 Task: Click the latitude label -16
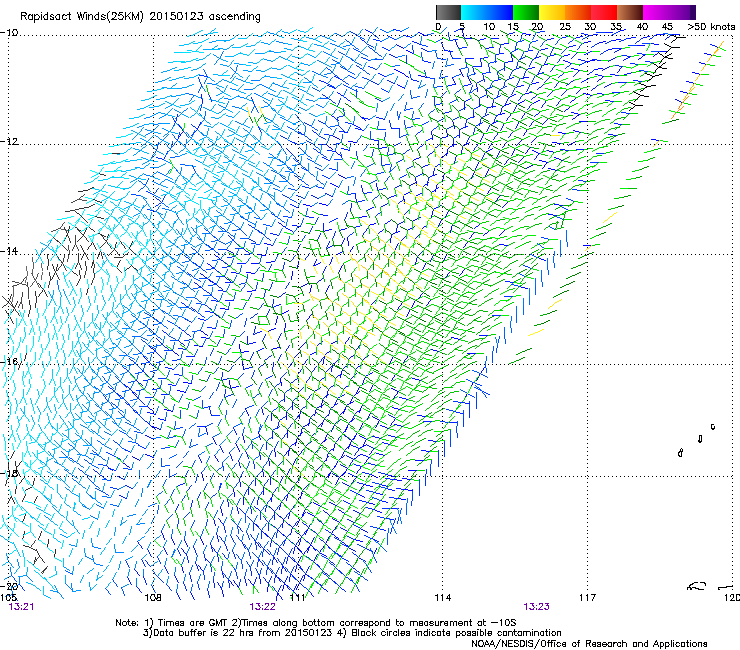point(9,362)
